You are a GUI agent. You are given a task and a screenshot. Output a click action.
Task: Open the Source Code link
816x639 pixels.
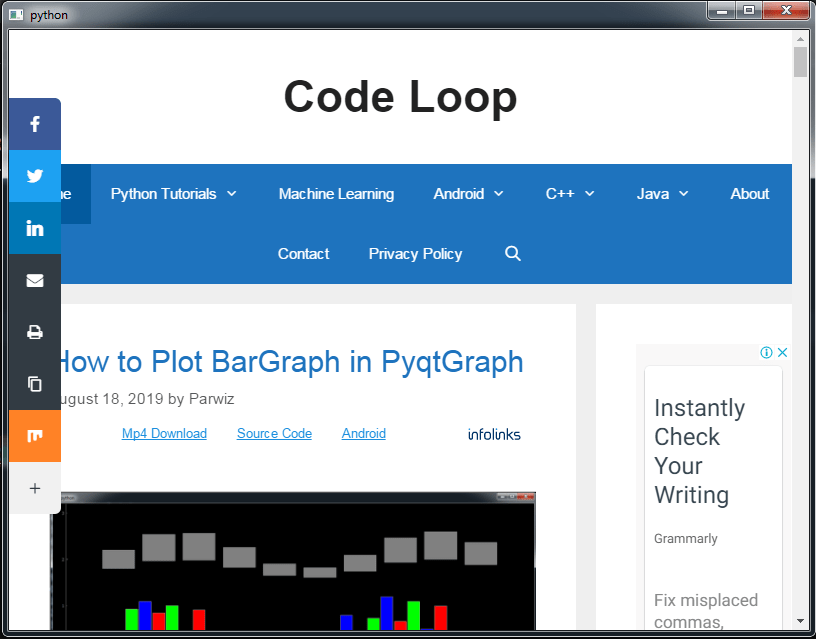click(274, 433)
